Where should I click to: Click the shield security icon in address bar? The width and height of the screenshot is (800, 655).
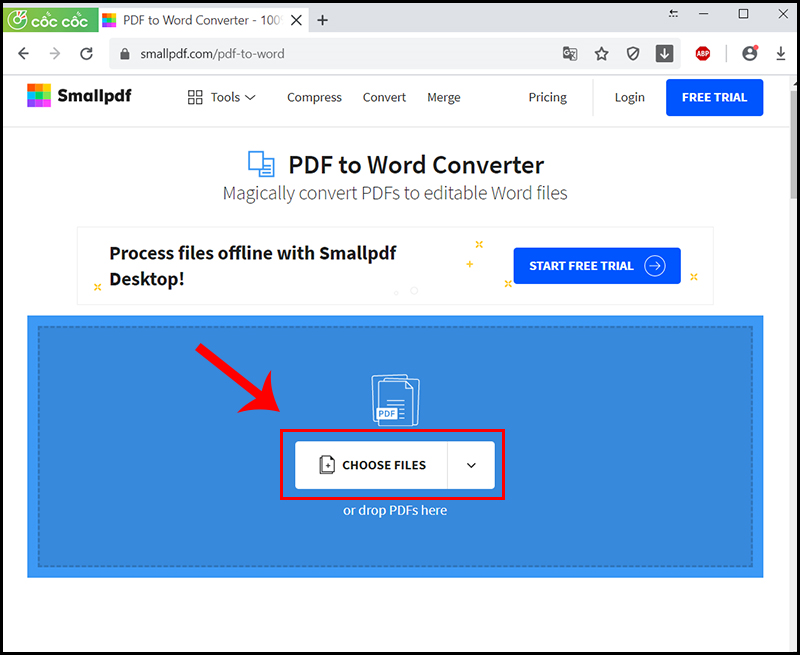(x=633, y=53)
